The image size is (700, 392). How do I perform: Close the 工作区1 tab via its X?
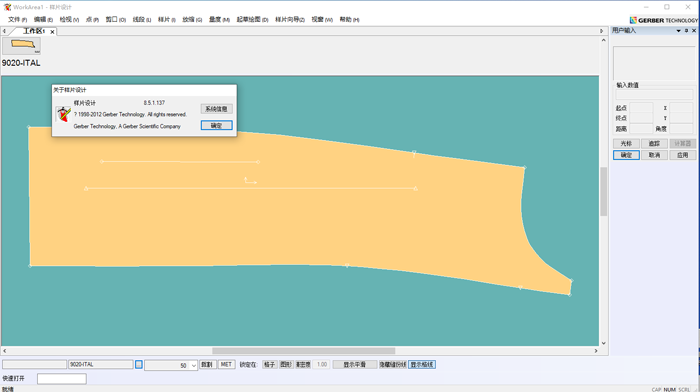pyautogui.click(x=52, y=32)
